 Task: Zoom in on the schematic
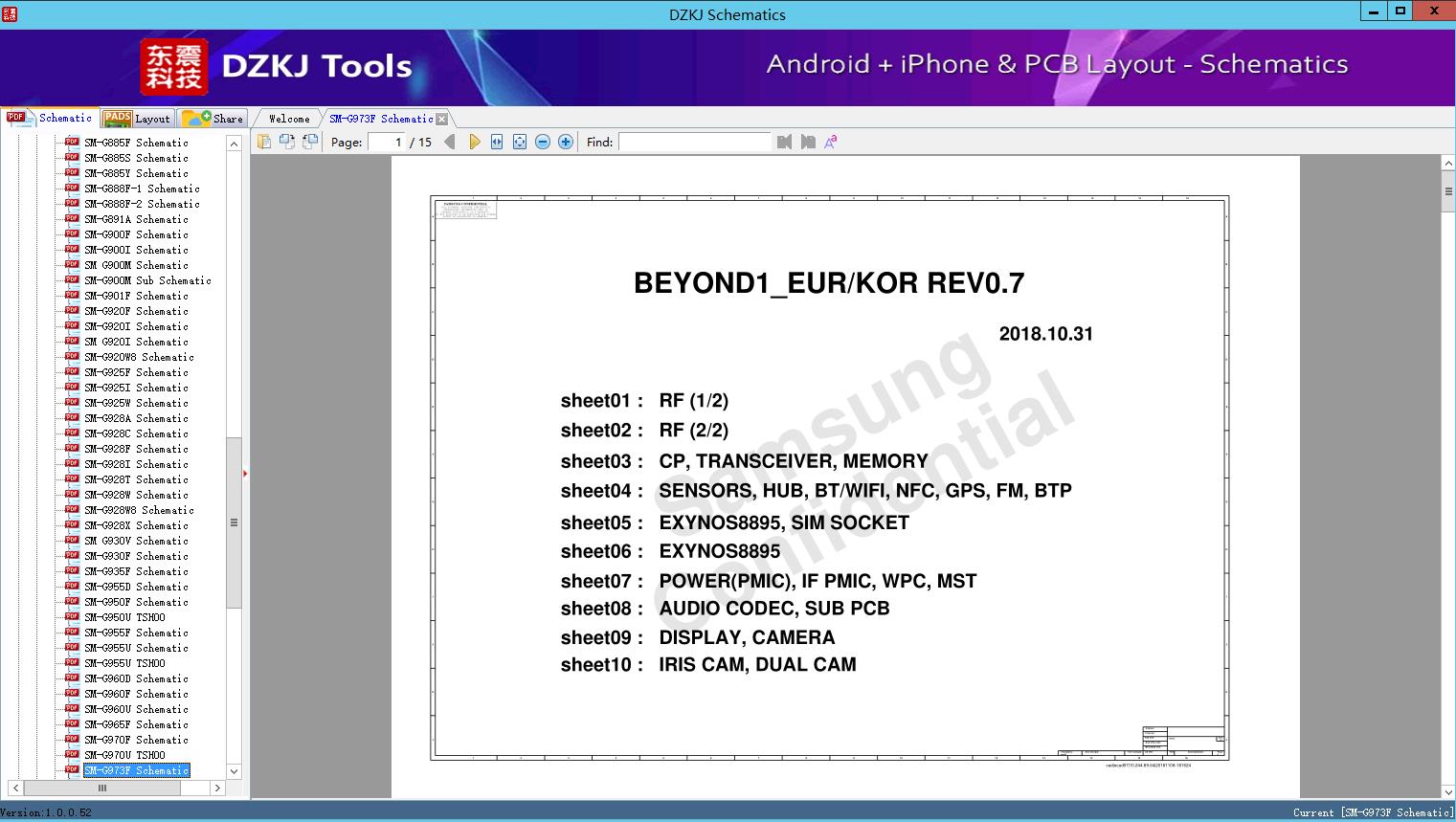click(x=566, y=142)
